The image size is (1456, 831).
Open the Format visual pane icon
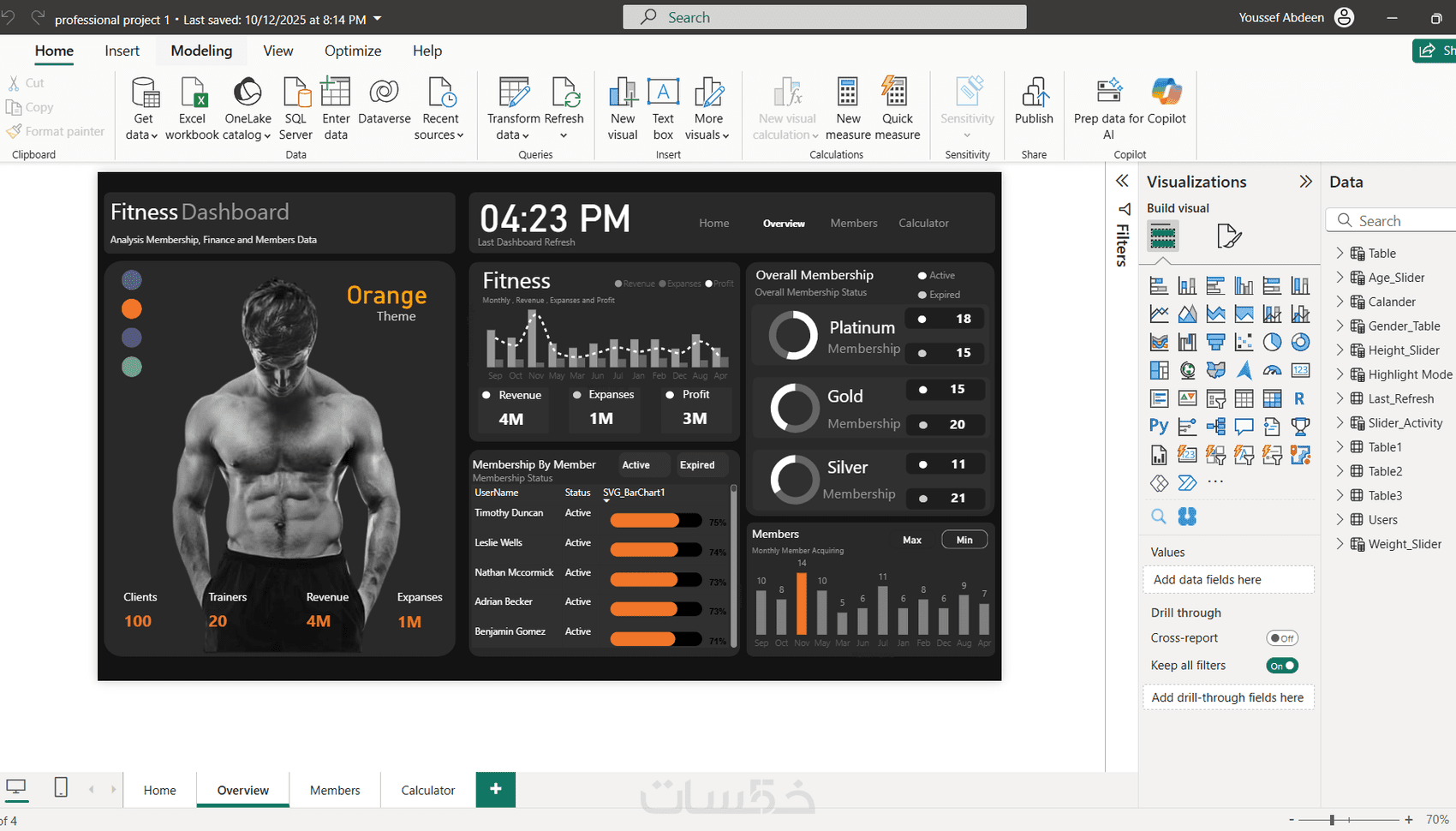[x=1228, y=236]
